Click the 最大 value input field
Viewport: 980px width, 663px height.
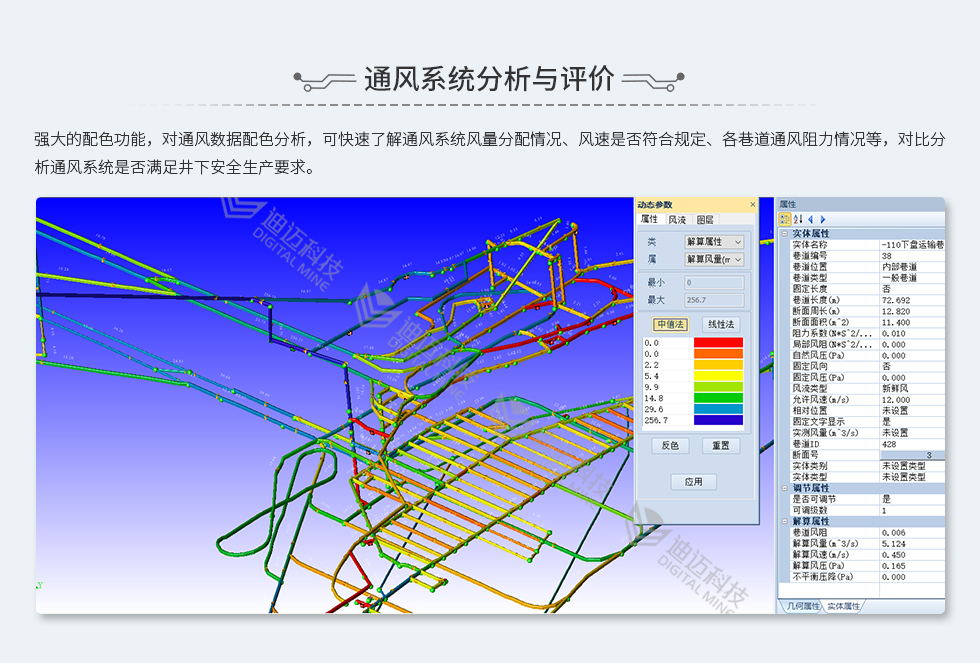coord(713,299)
